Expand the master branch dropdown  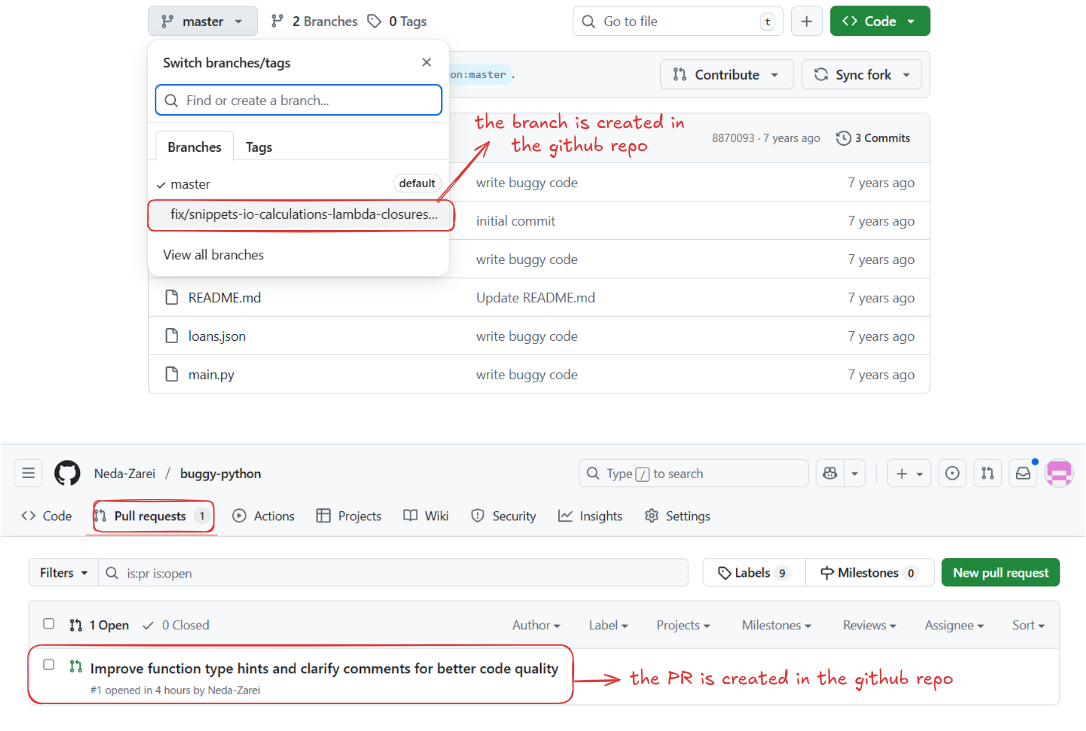point(202,21)
